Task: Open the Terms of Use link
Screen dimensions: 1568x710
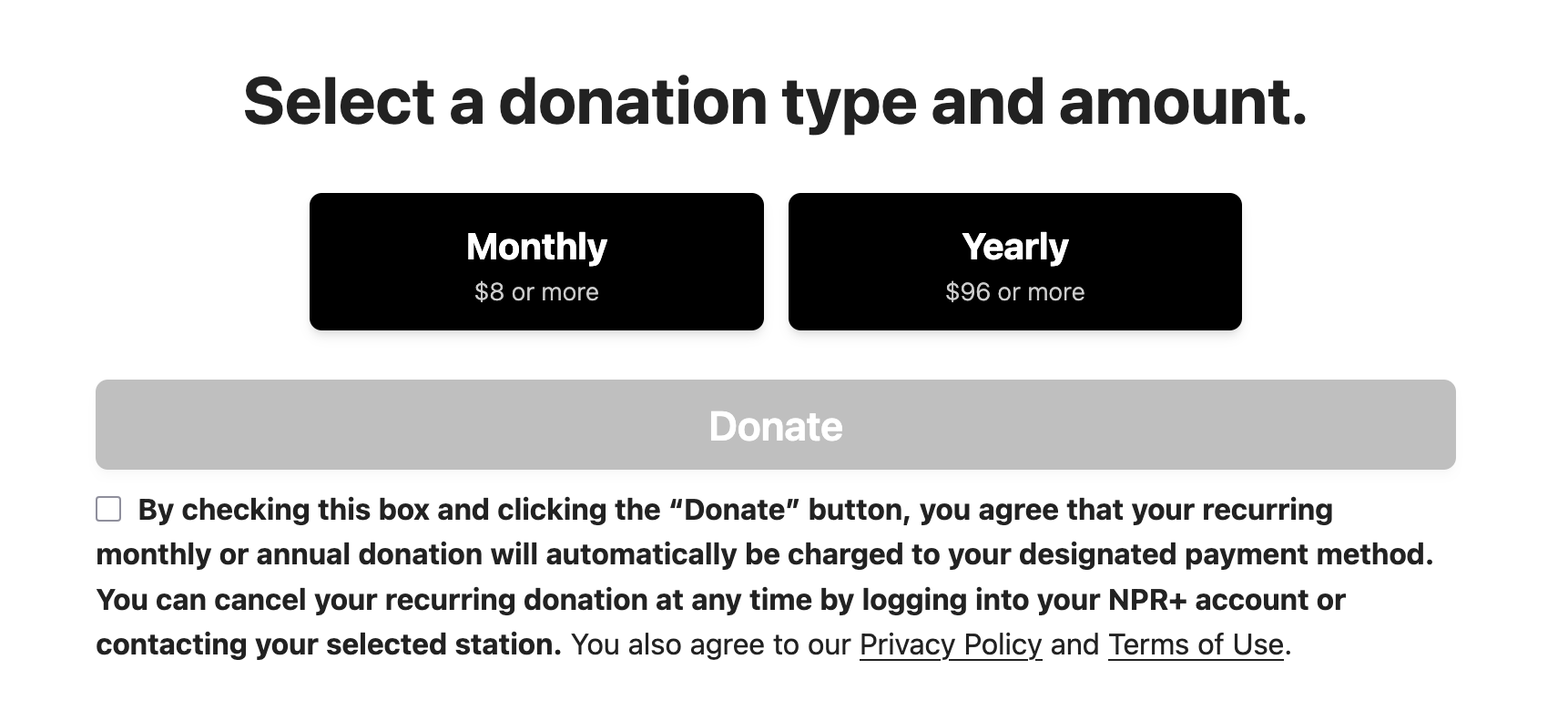Action: pos(1195,644)
